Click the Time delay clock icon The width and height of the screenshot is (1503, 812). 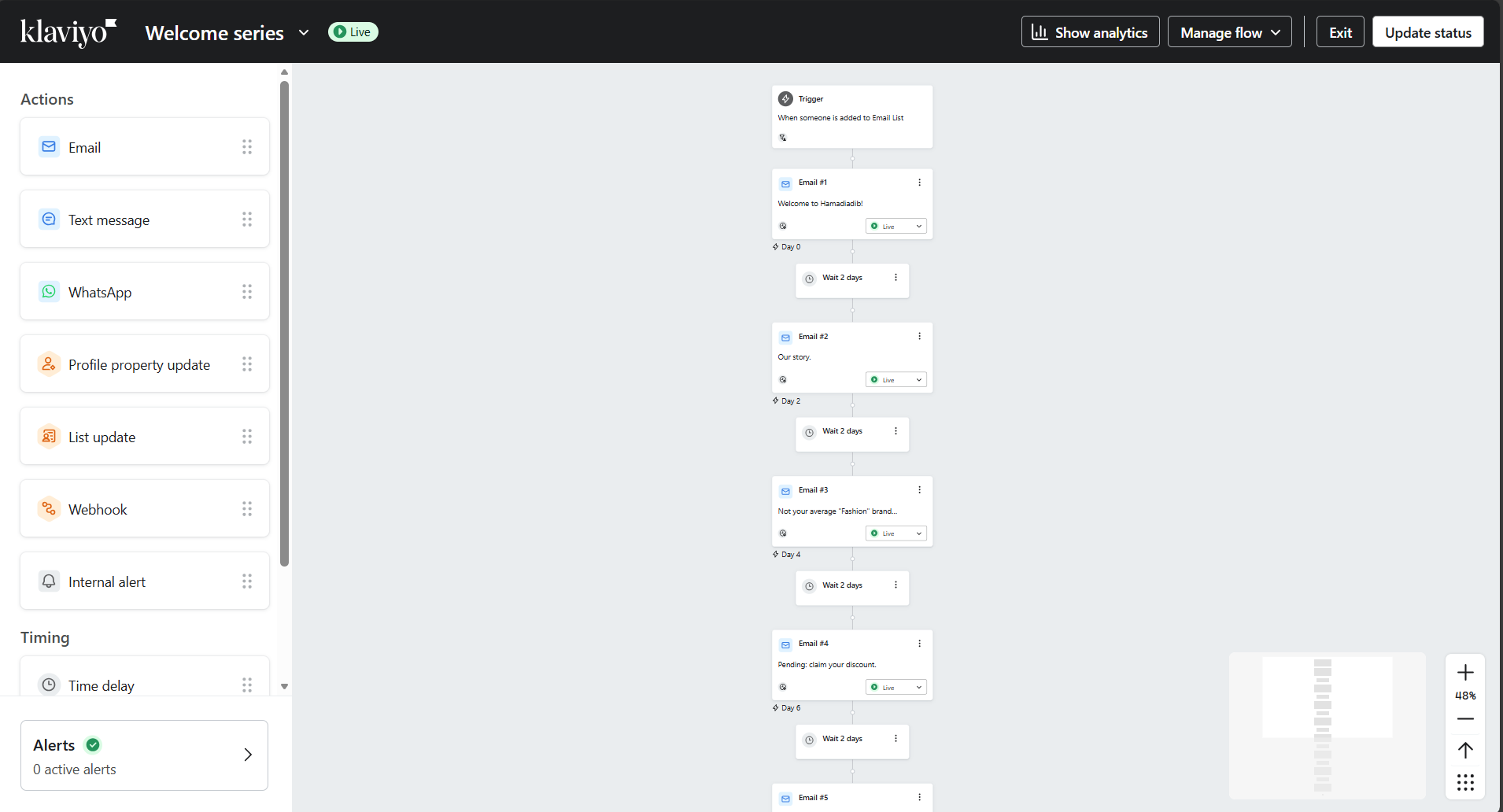point(48,685)
